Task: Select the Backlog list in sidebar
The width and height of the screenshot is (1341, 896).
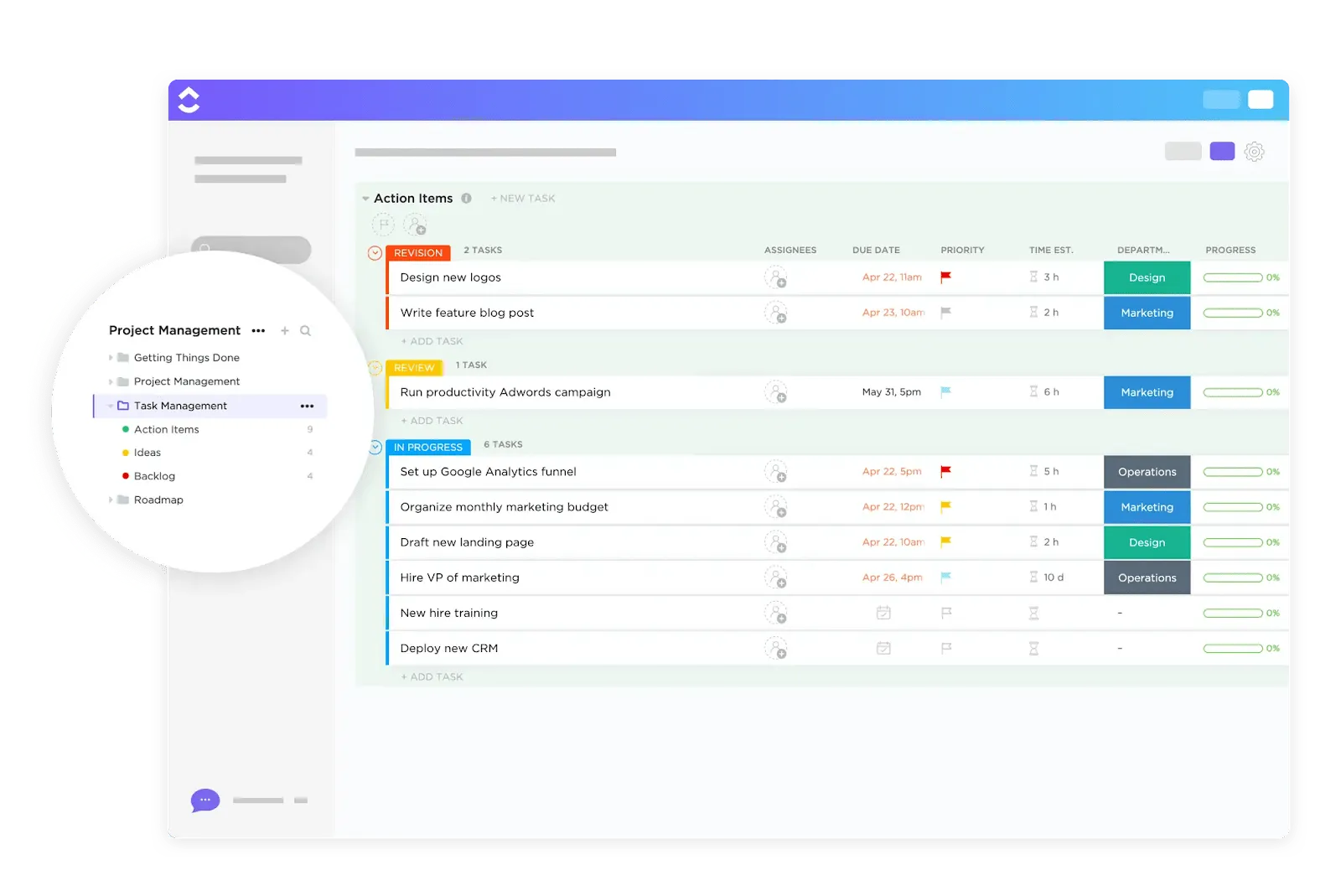Action: pyautogui.click(x=155, y=476)
